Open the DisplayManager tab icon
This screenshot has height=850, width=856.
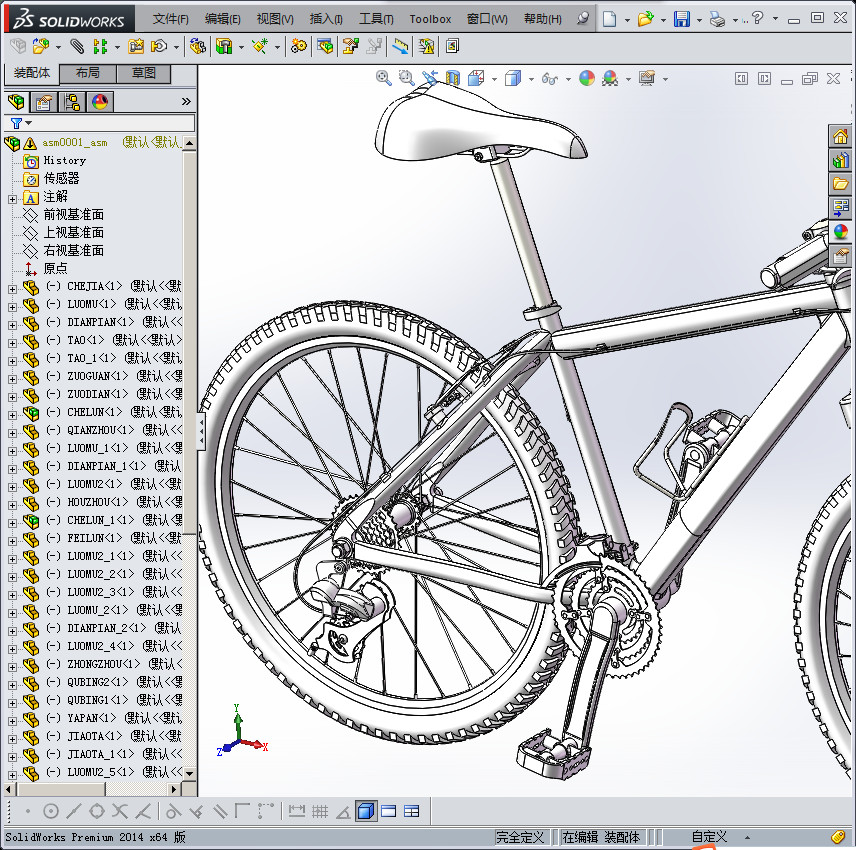(100, 102)
